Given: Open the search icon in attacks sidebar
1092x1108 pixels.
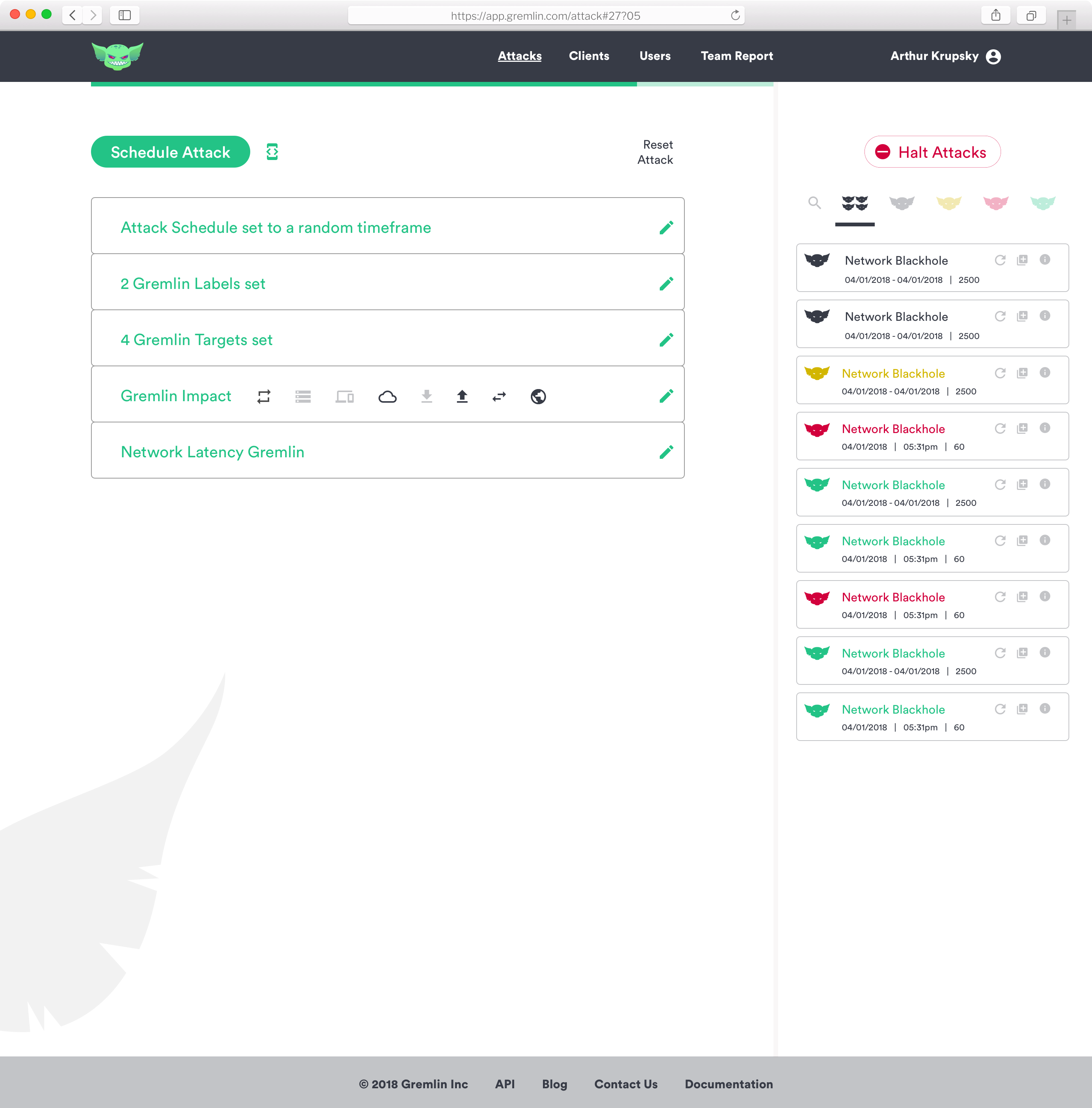Looking at the screenshot, I should tap(814, 202).
